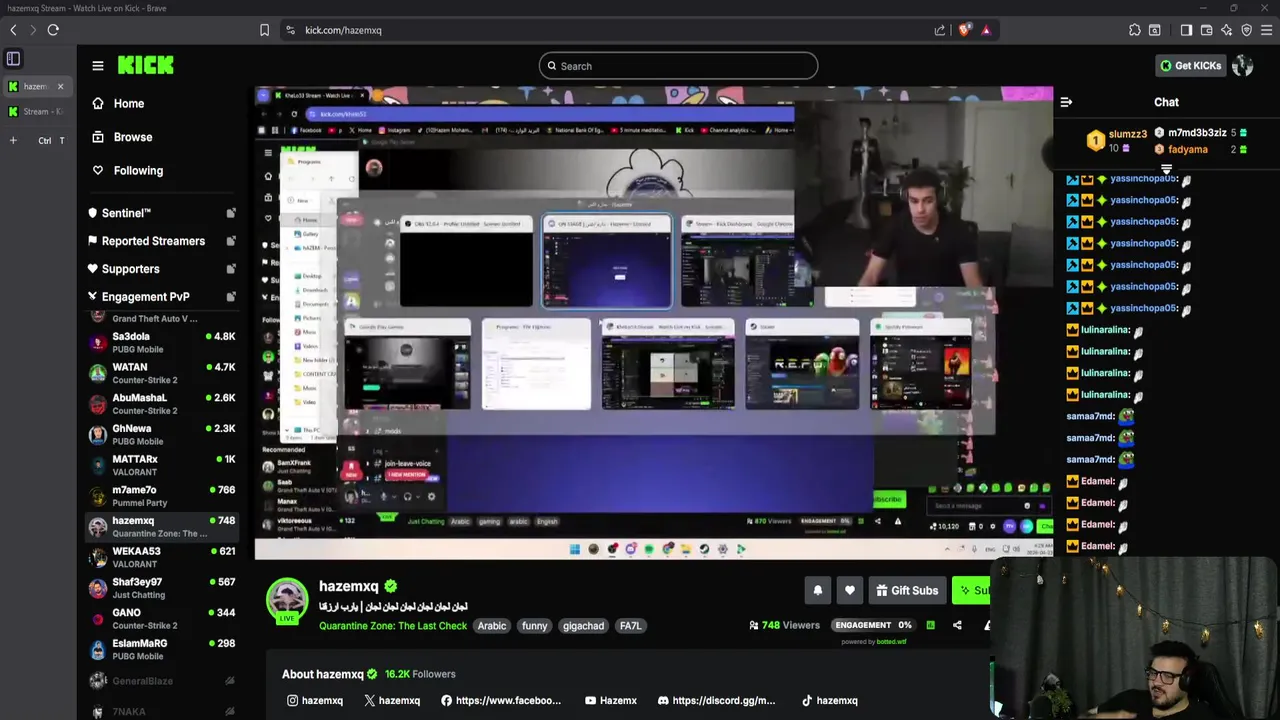Click the Get KICKs button
The image size is (1280, 720).
[1190, 66]
